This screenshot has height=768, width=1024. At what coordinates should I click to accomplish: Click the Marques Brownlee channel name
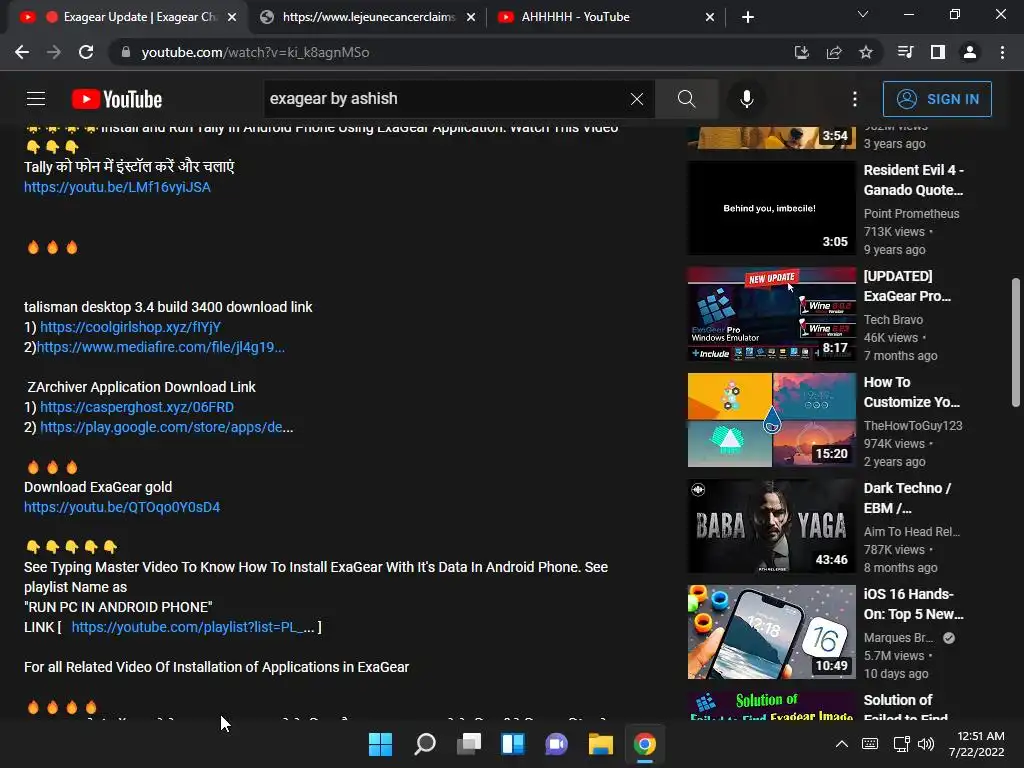899,637
